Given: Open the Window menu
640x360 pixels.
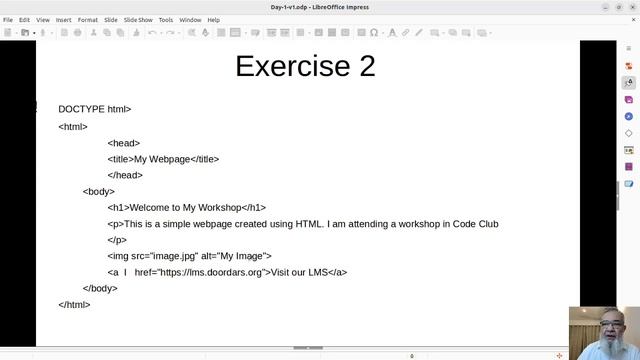Looking at the screenshot, I should tap(190, 20).
